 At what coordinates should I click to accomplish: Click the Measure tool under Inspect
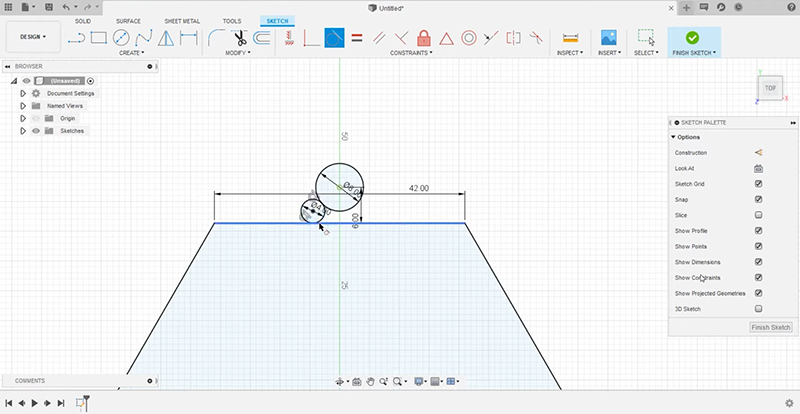coord(571,38)
